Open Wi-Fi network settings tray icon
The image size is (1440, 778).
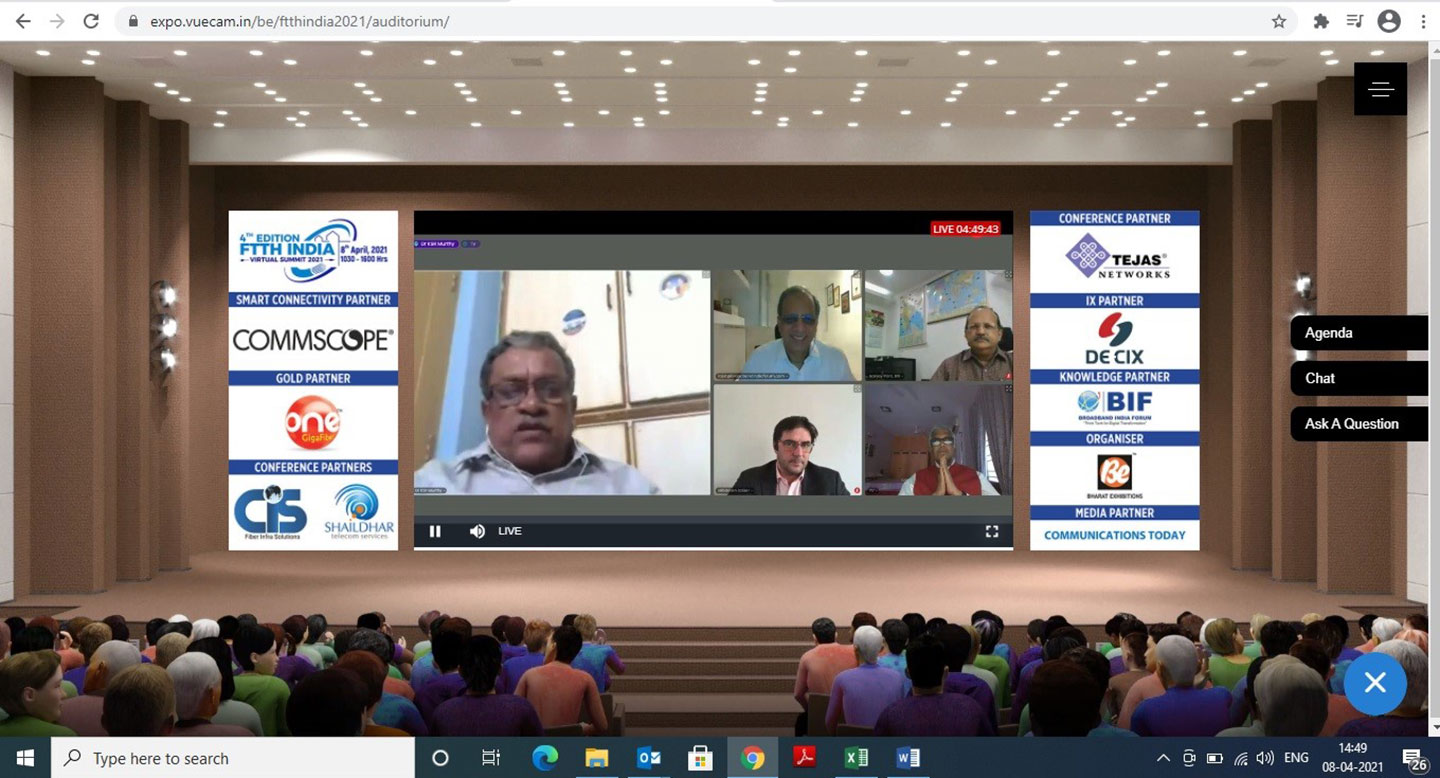click(1240, 758)
